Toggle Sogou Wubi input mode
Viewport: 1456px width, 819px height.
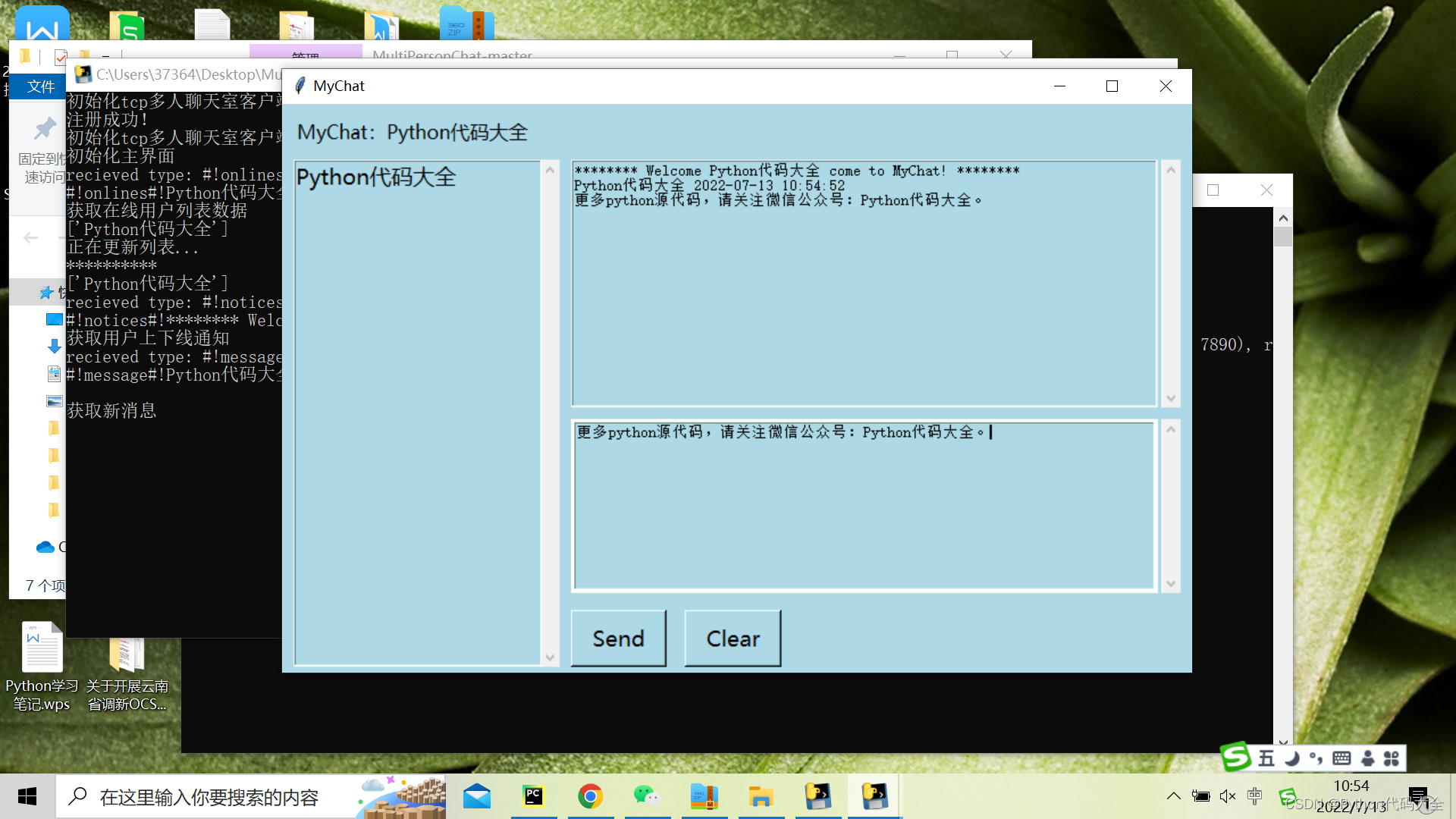click(x=1266, y=758)
